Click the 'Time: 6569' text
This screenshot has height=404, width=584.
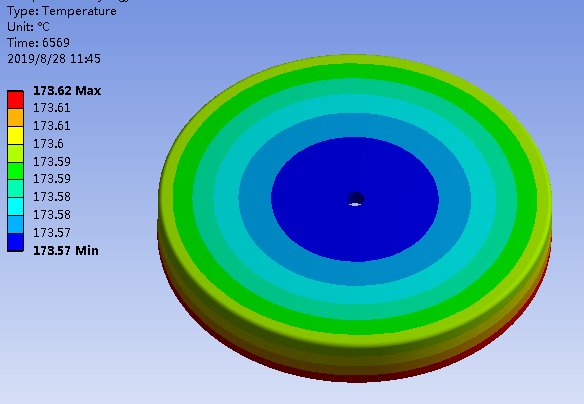tap(38, 43)
